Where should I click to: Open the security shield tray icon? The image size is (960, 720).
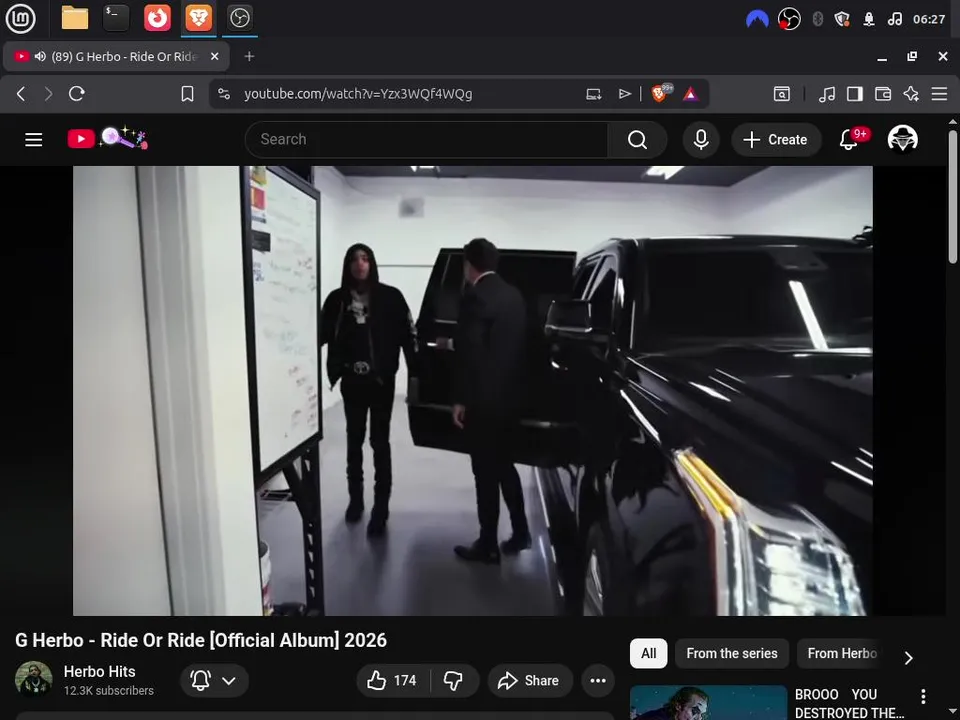click(x=842, y=20)
